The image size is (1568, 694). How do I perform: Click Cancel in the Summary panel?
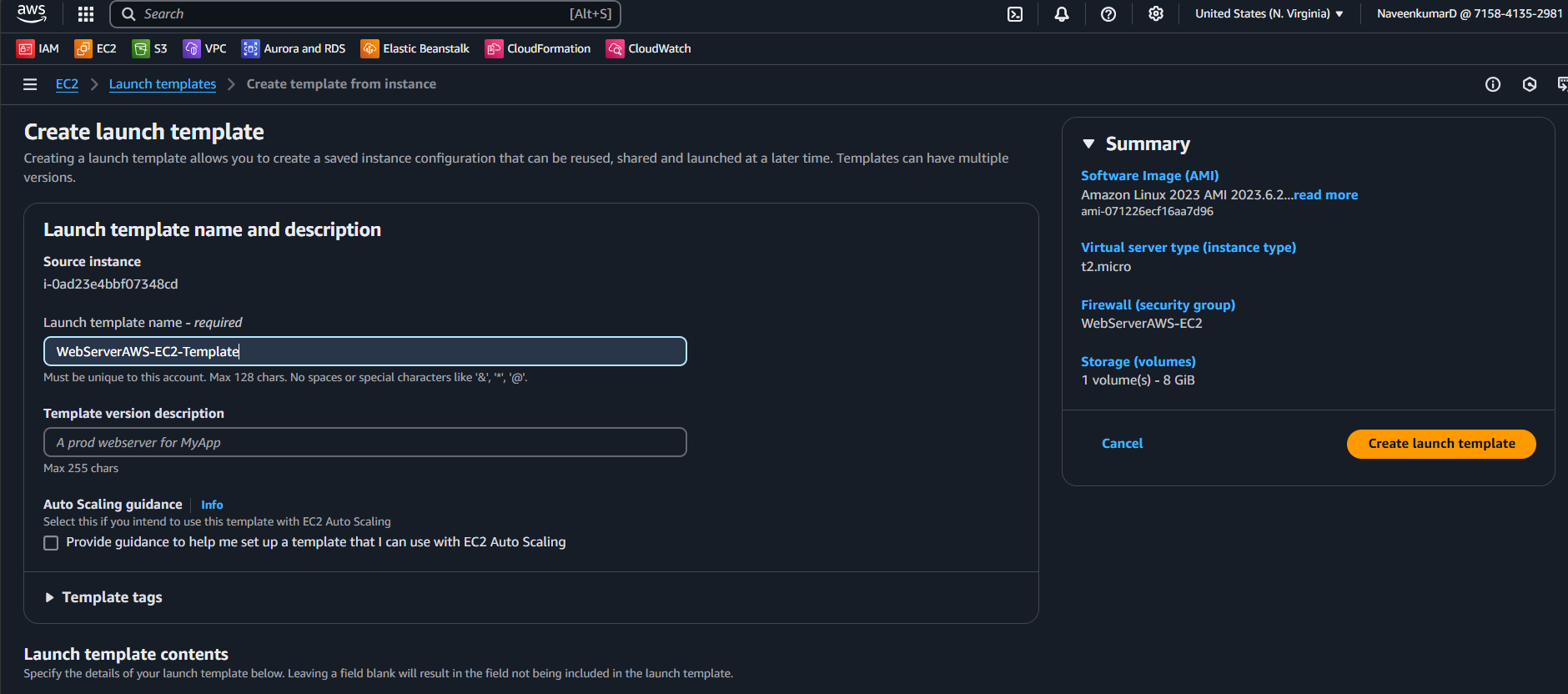click(x=1122, y=444)
